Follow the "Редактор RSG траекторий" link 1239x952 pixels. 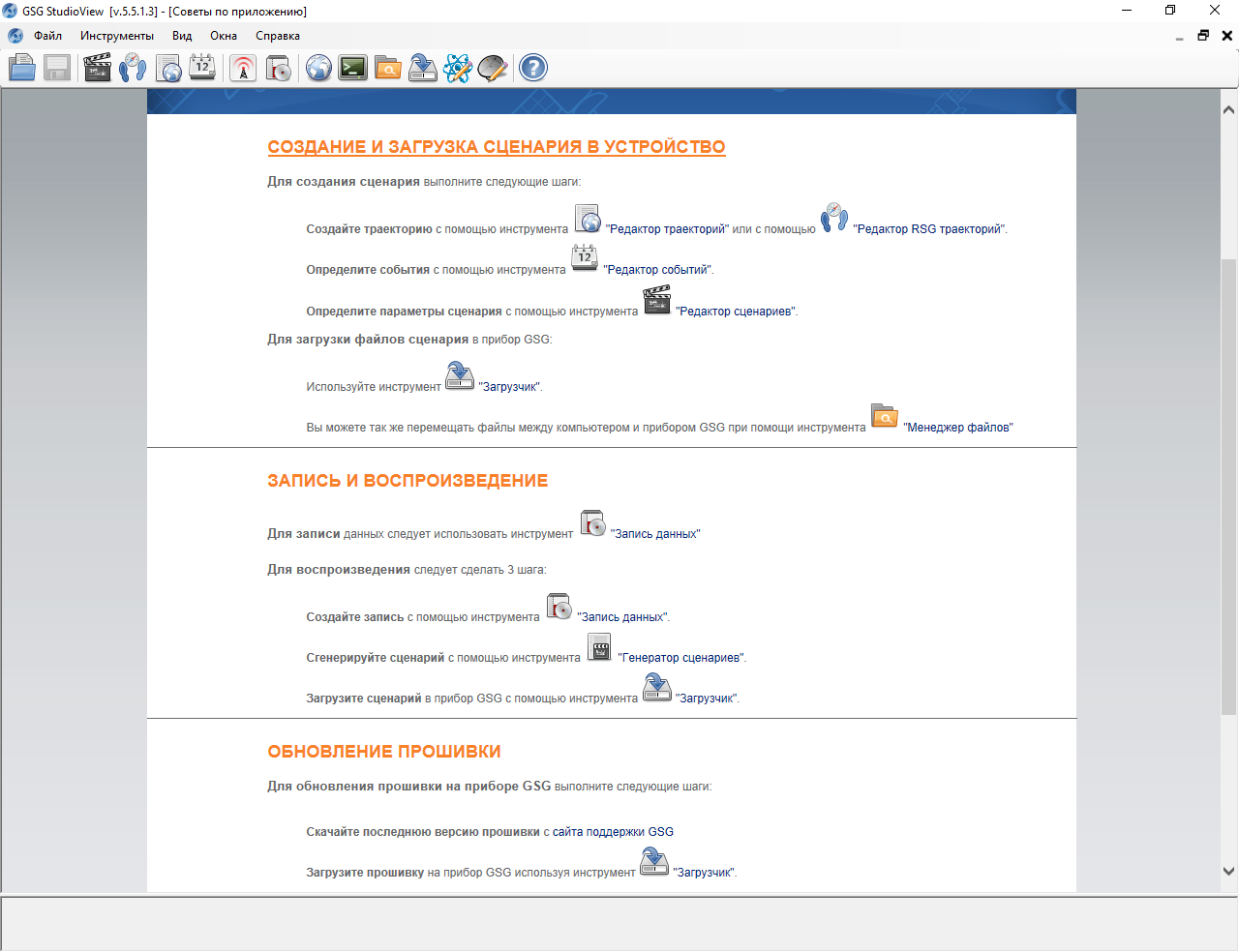[929, 229]
